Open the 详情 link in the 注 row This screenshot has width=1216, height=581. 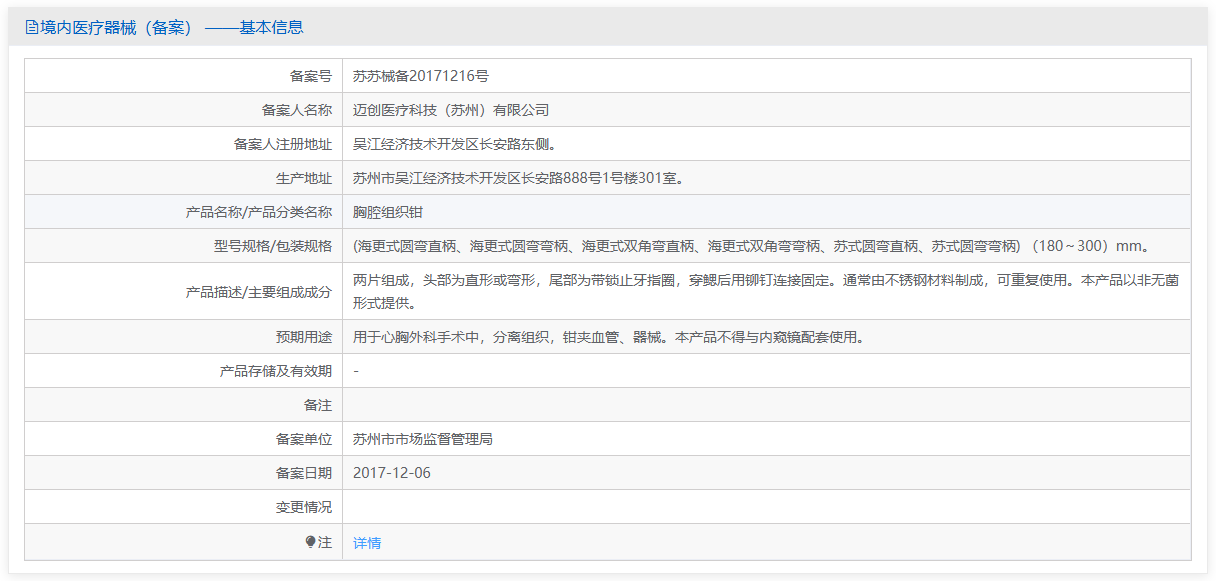[367, 543]
